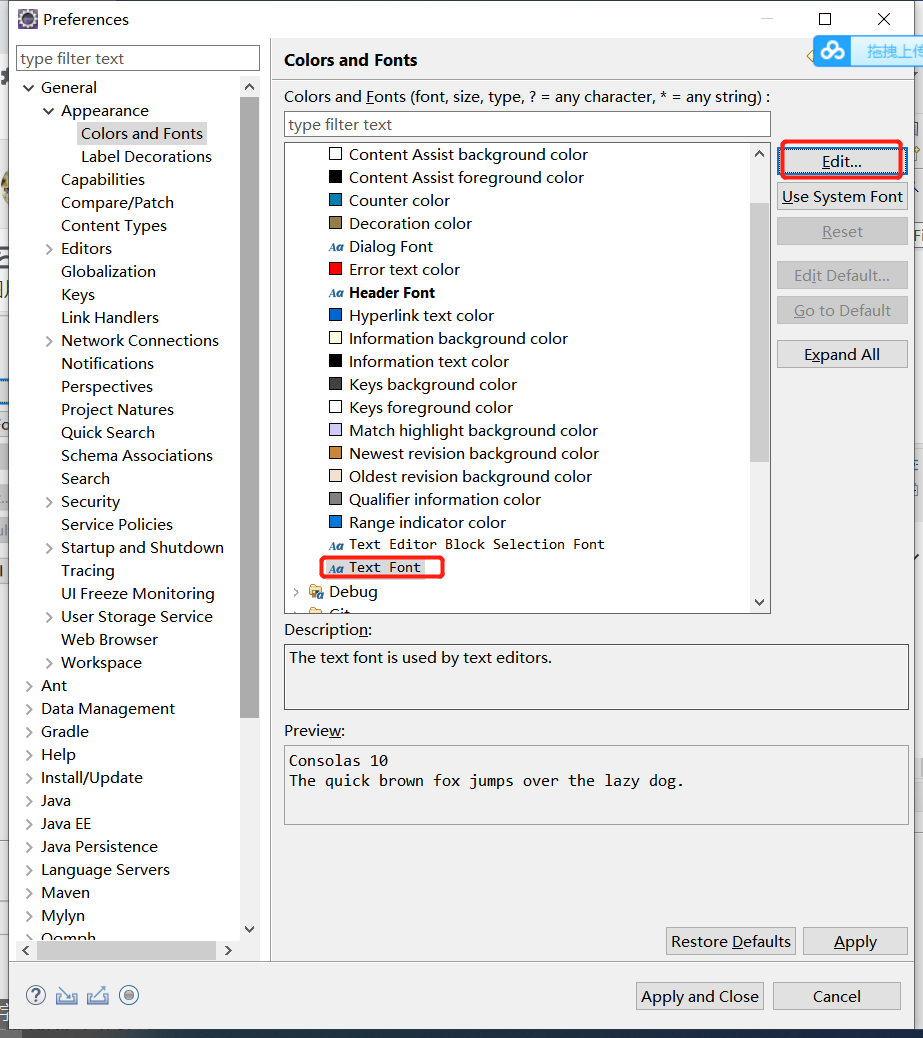Click the Aa icon of Text Editor Block Selection Font
Viewport: 923px width, 1038px height.
point(336,545)
